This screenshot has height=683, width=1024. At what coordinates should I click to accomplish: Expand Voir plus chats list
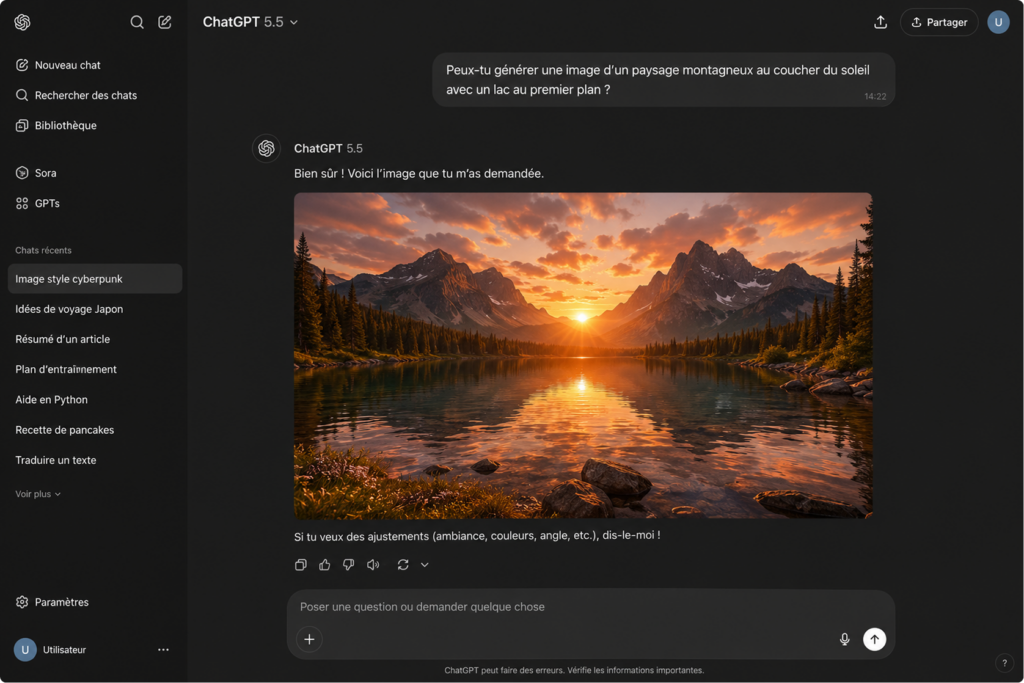38,494
